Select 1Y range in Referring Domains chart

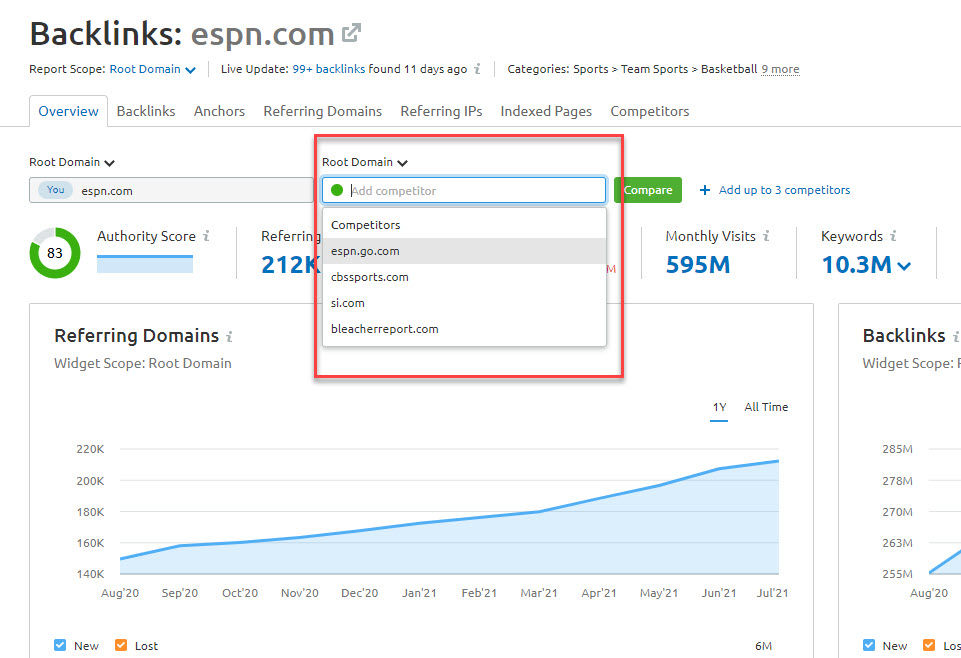tap(719, 407)
